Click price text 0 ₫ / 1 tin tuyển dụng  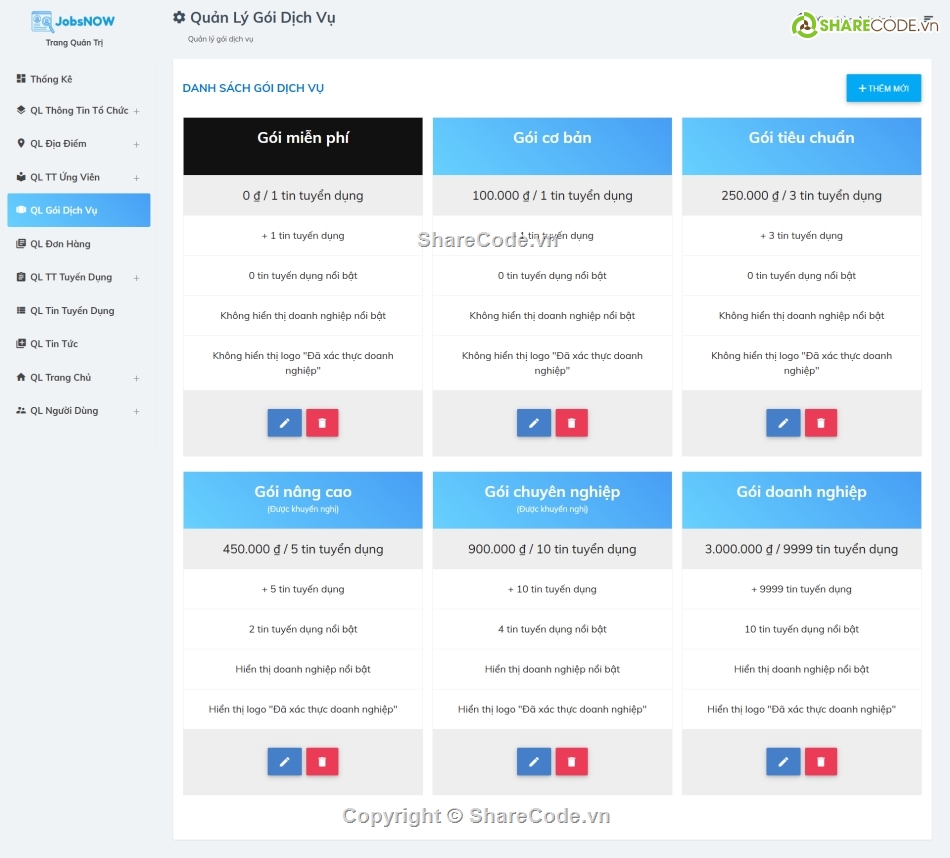click(303, 196)
